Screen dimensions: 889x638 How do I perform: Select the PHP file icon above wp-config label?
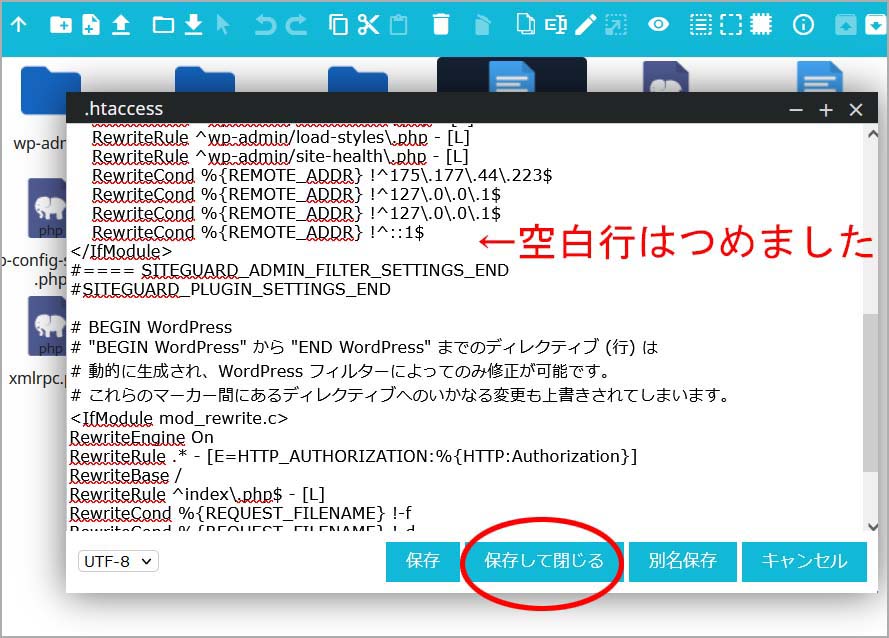coord(47,208)
